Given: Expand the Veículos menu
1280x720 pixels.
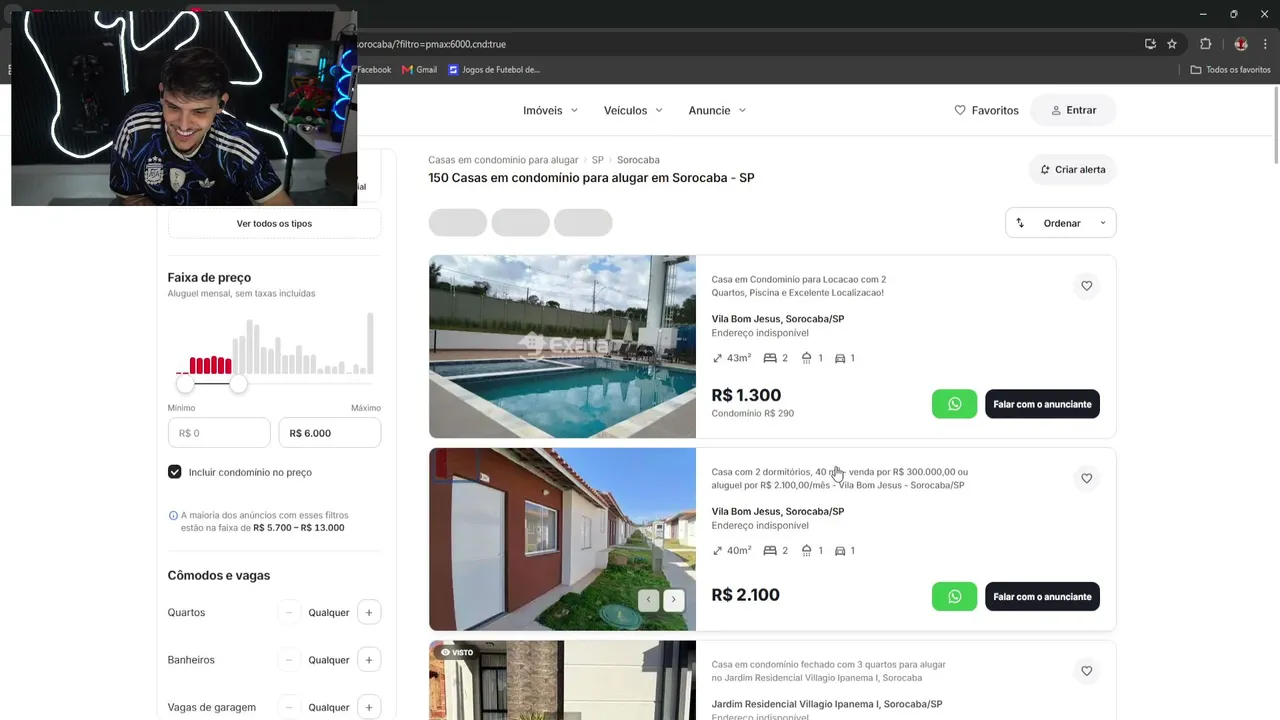Looking at the screenshot, I should click(x=633, y=110).
